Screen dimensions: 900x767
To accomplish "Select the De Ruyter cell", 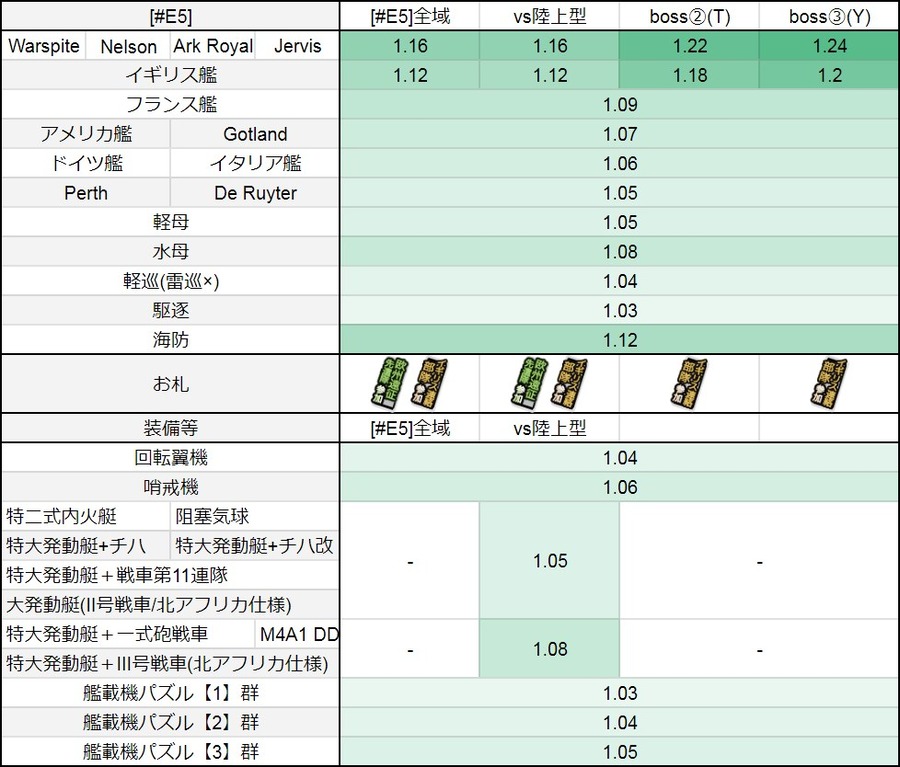I will 255,193.
